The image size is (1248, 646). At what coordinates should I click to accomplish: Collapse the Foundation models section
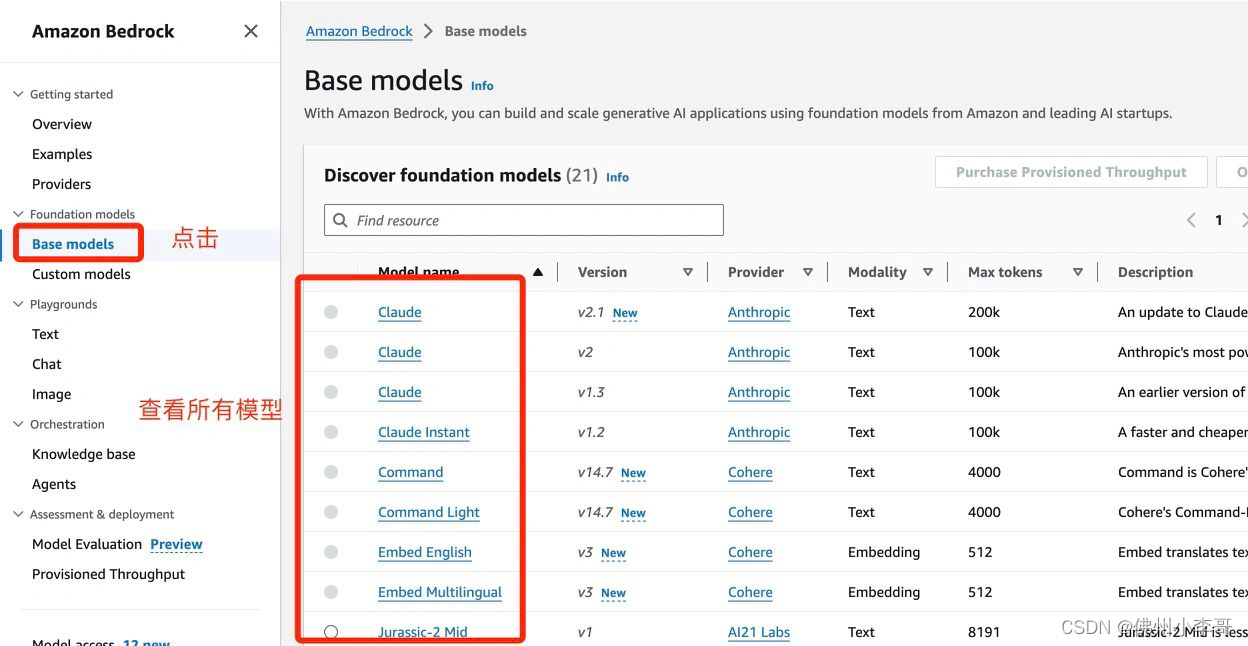click(x=18, y=214)
